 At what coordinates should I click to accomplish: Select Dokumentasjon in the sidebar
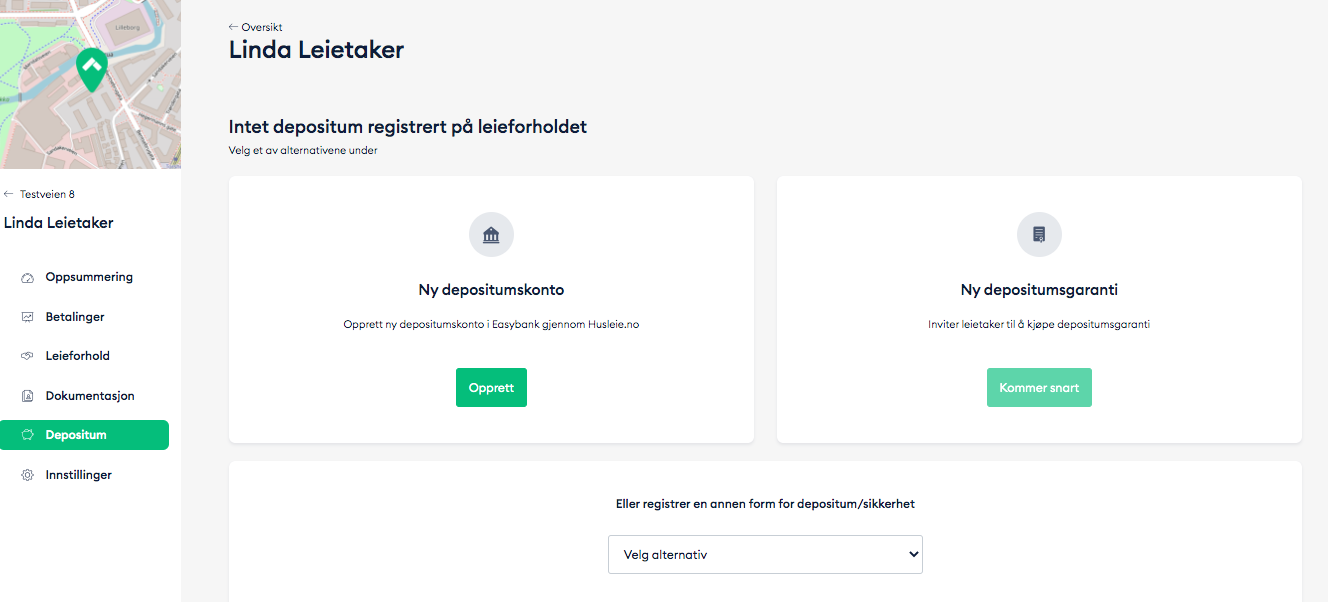pos(89,396)
